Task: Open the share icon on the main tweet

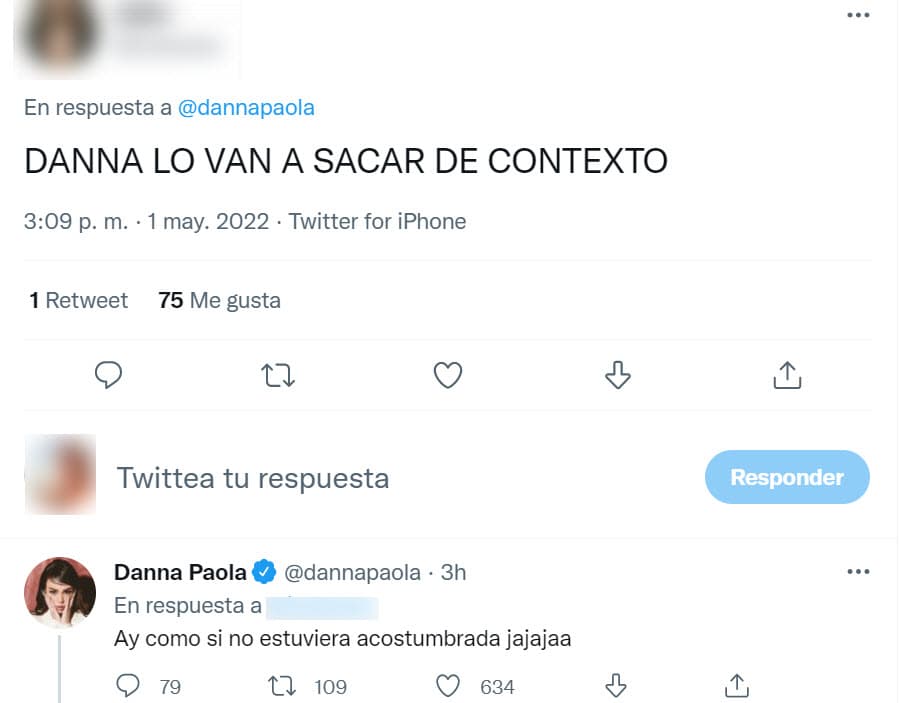Action: pos(787,375)
